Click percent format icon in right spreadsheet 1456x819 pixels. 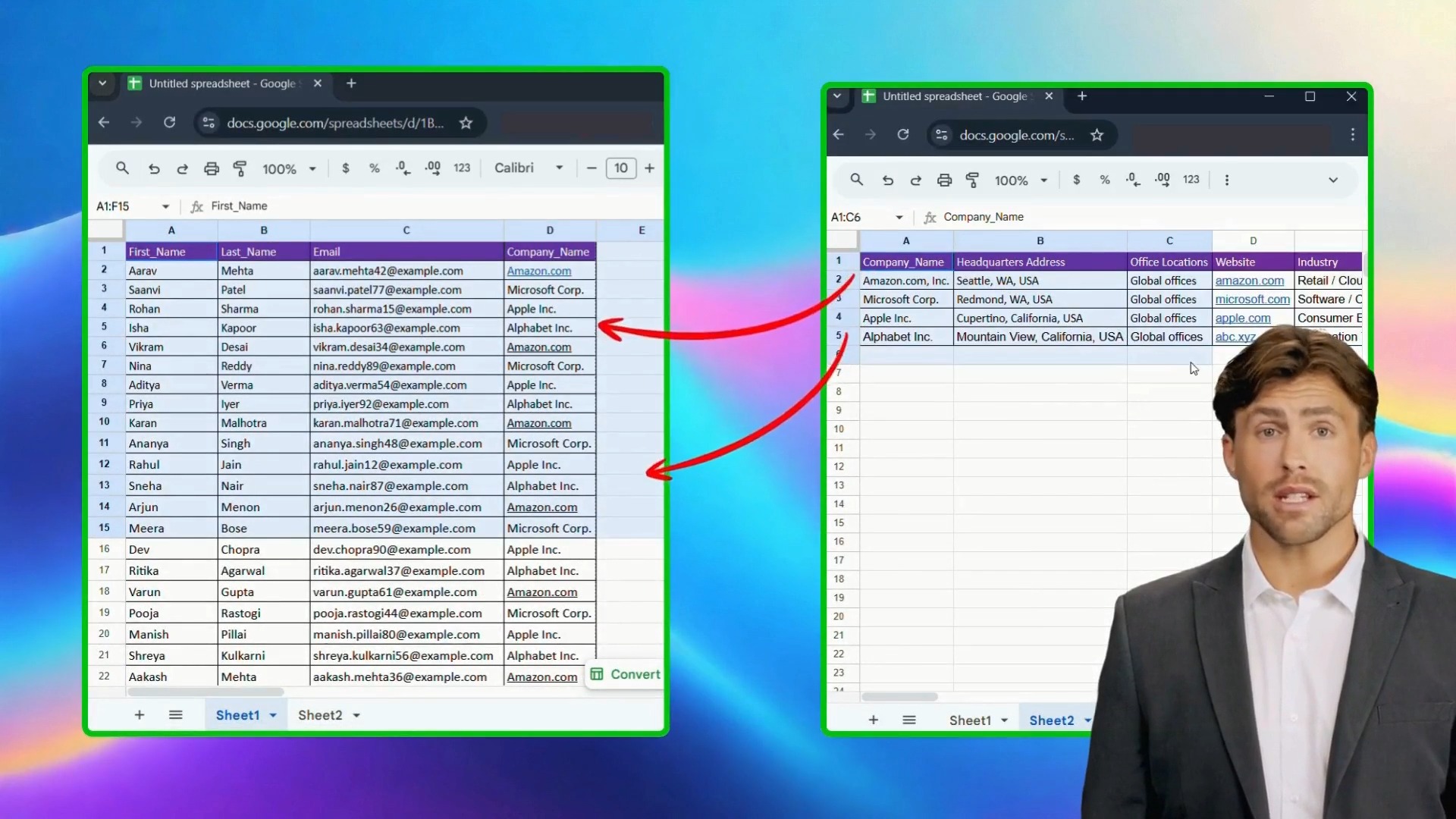click(1105, 180)
